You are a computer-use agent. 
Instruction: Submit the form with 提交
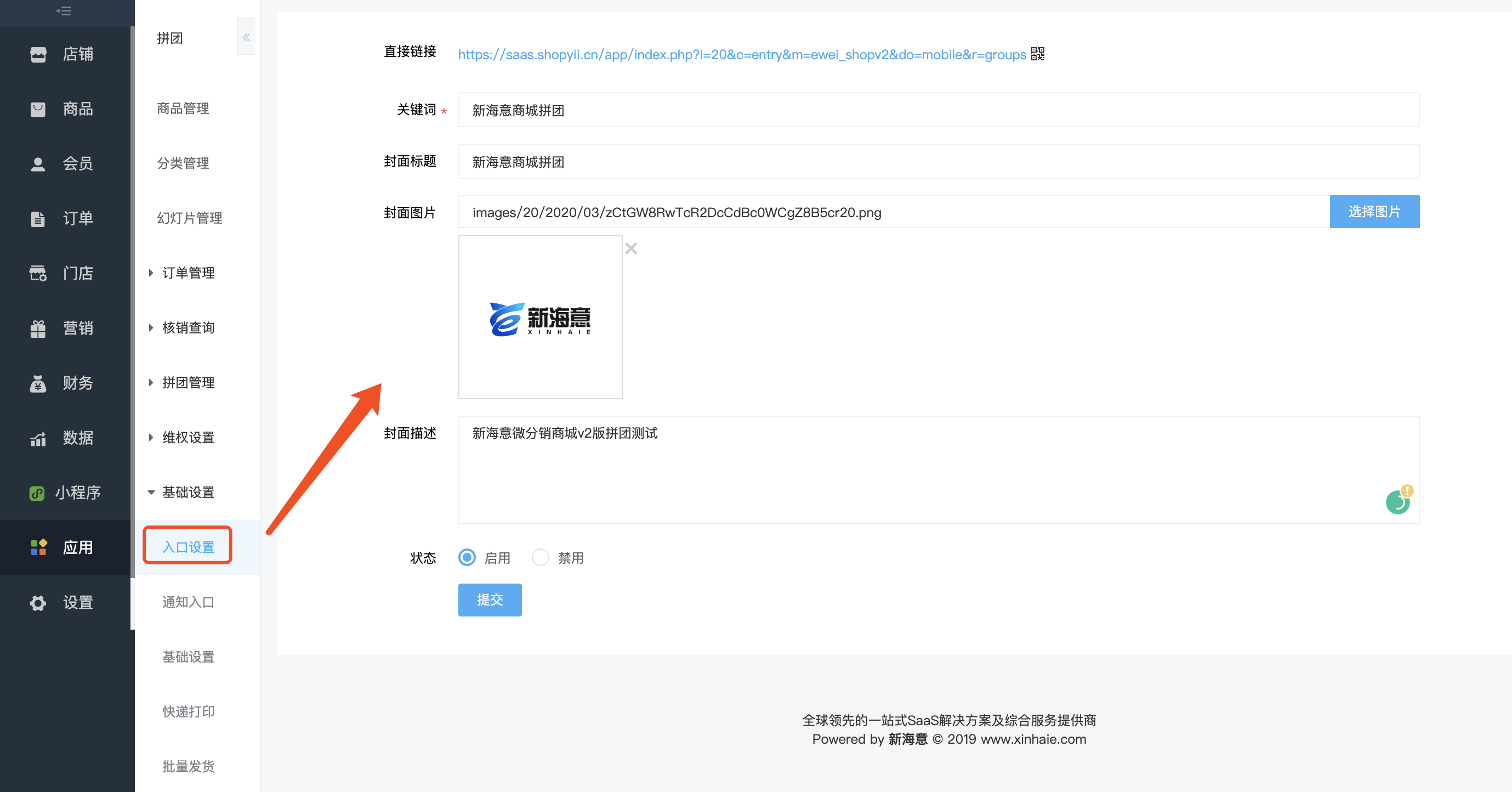pos(490,599)
